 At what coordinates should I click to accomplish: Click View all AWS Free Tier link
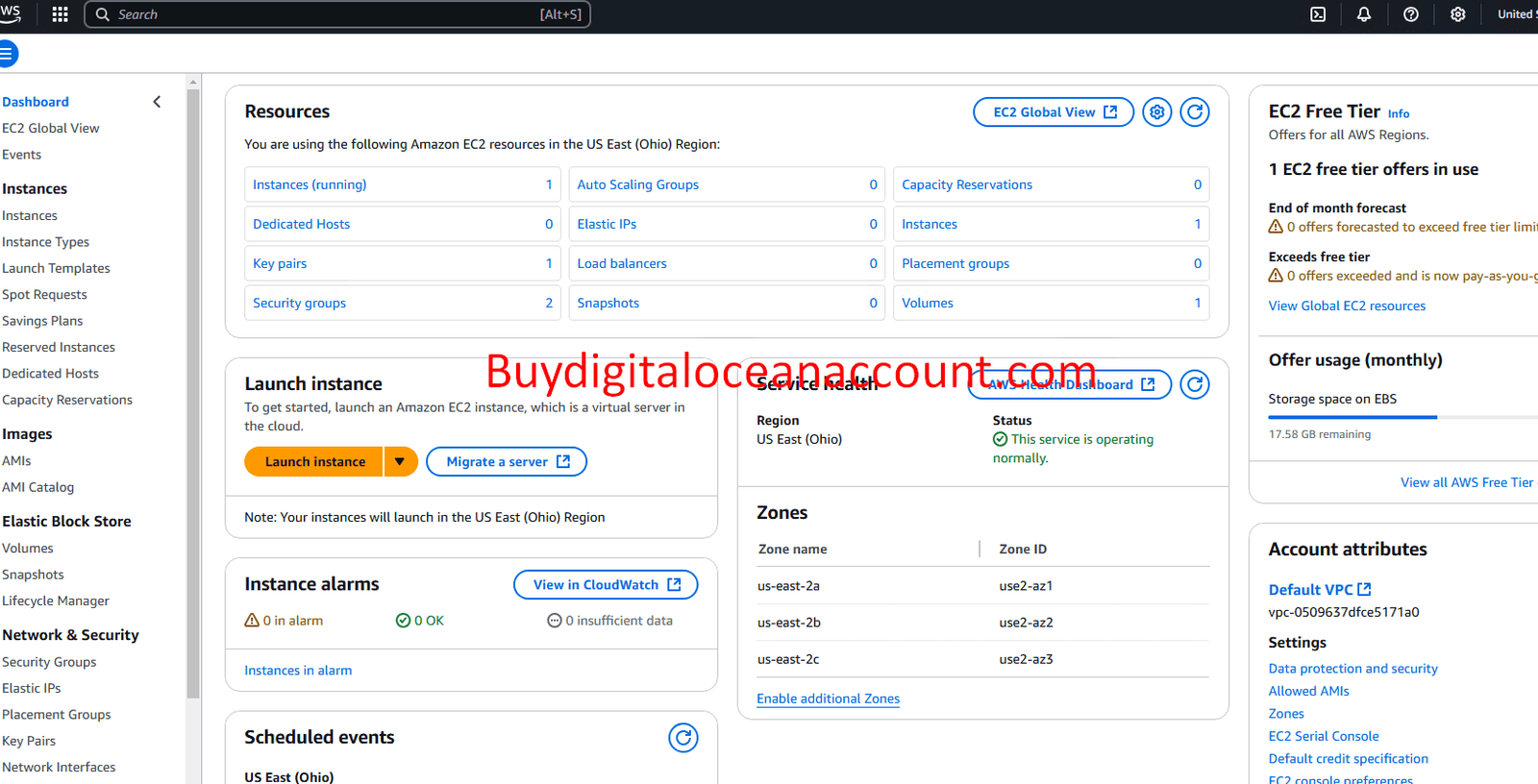pos(1467,482)
